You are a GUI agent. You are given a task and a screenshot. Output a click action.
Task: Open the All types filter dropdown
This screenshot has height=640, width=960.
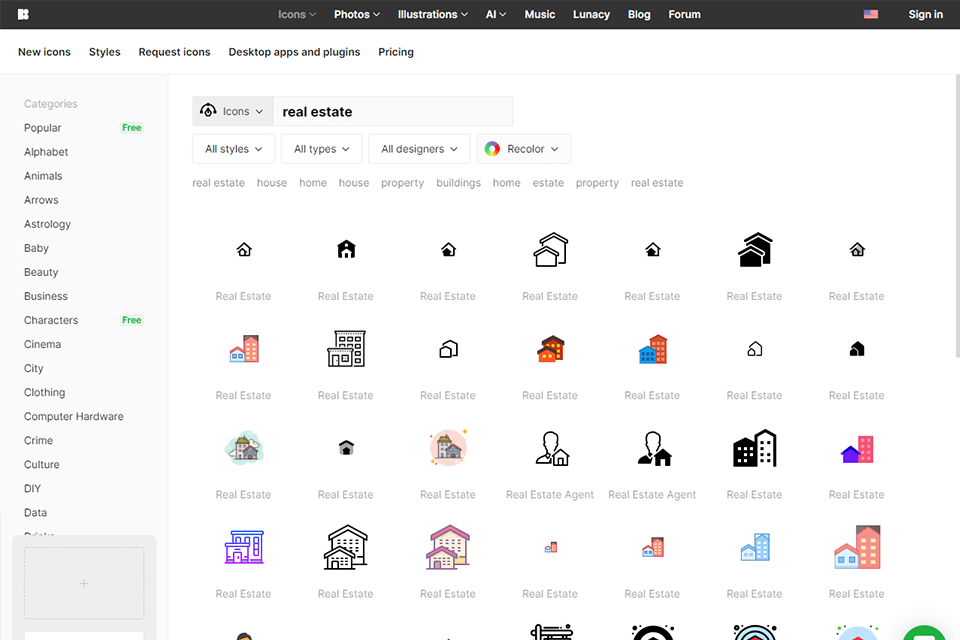(x=321, y=149)
